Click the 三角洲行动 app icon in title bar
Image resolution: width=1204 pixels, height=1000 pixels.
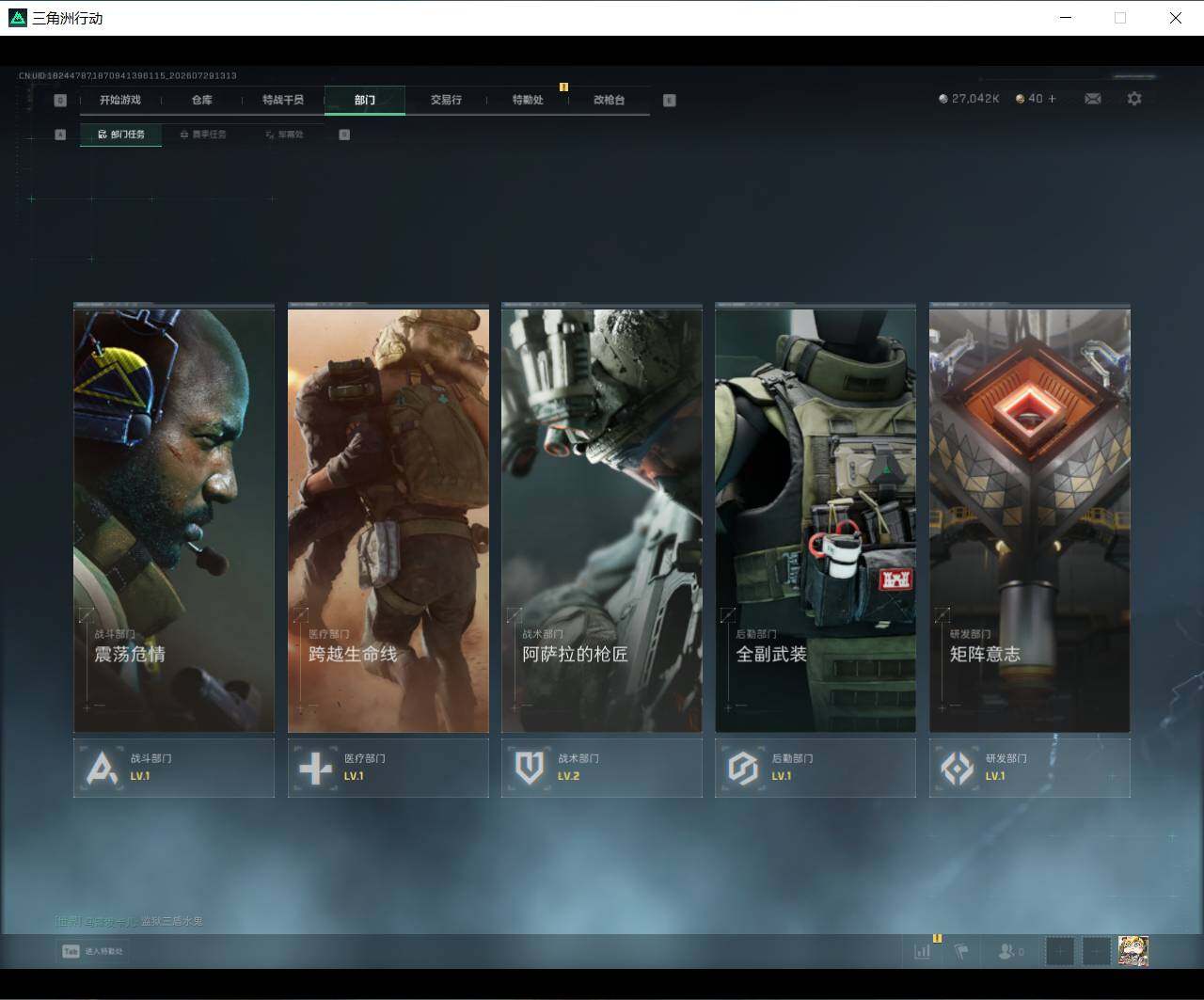tap(17, 18)
